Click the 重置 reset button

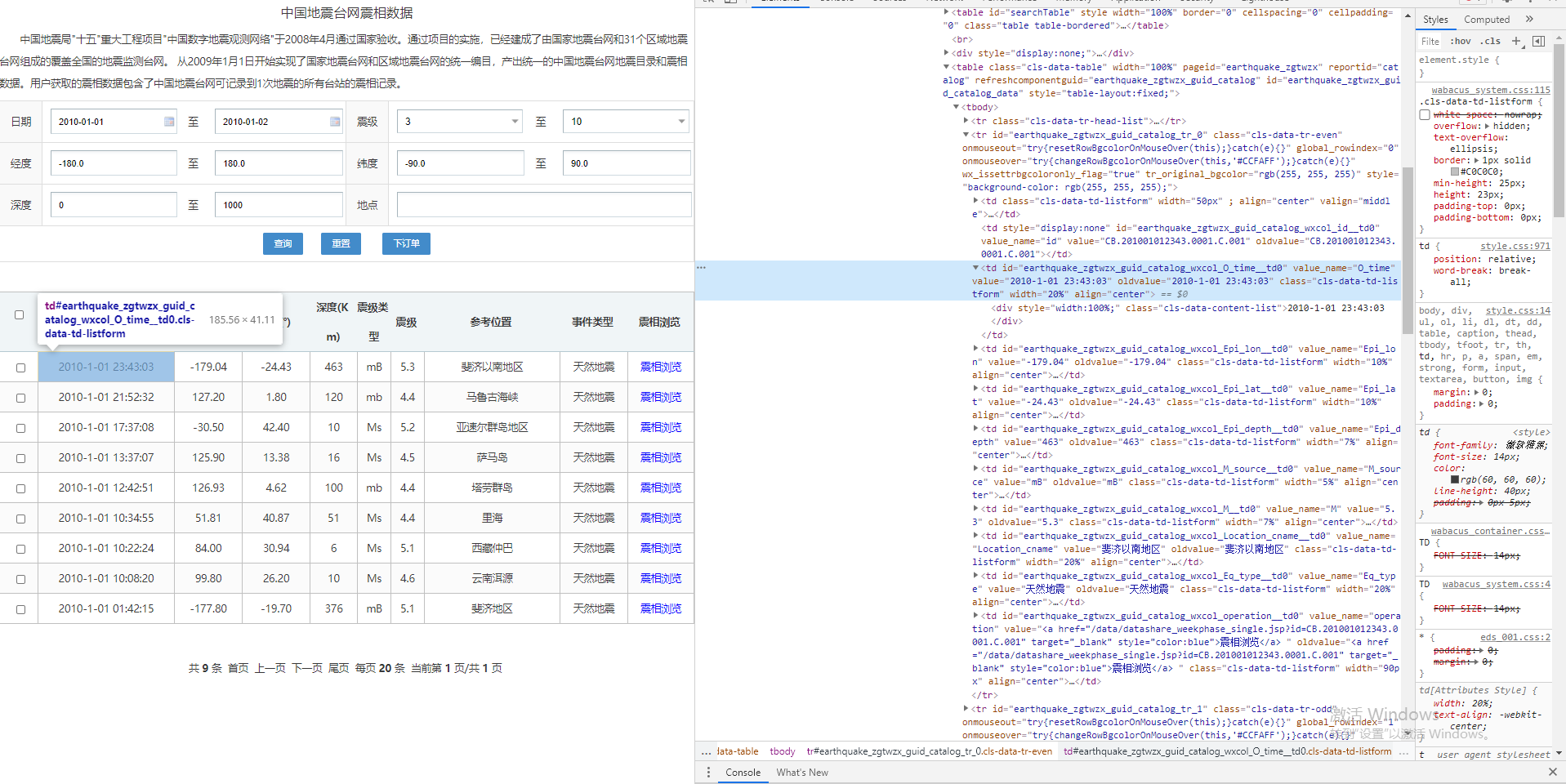point(341,243)
